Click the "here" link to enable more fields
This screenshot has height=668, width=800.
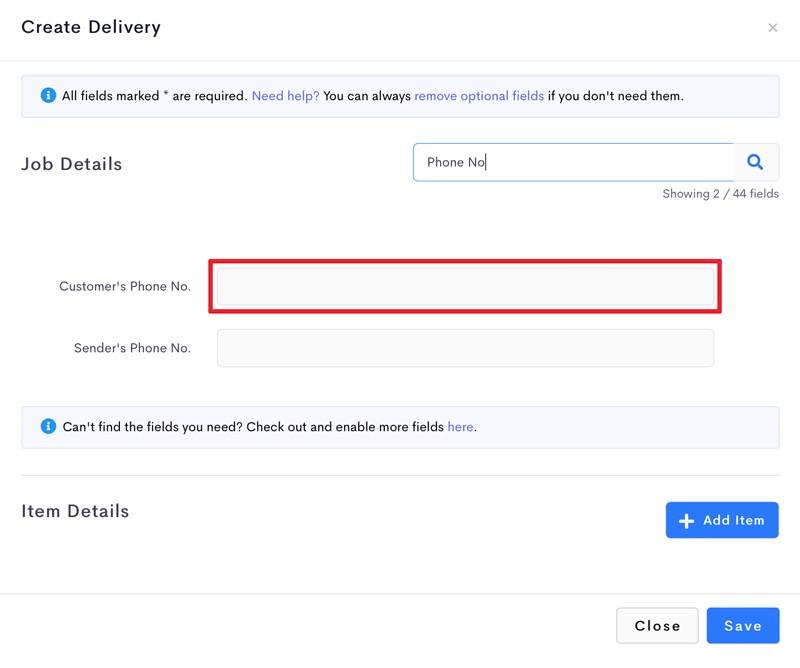click(x=460, y=427)
